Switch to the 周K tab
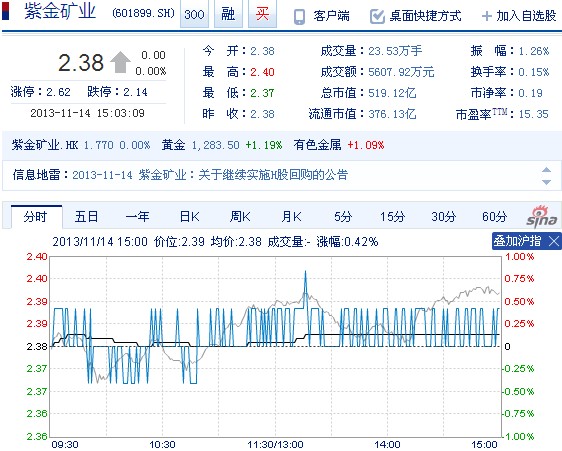The image size is (562, 451). point(240,217)
